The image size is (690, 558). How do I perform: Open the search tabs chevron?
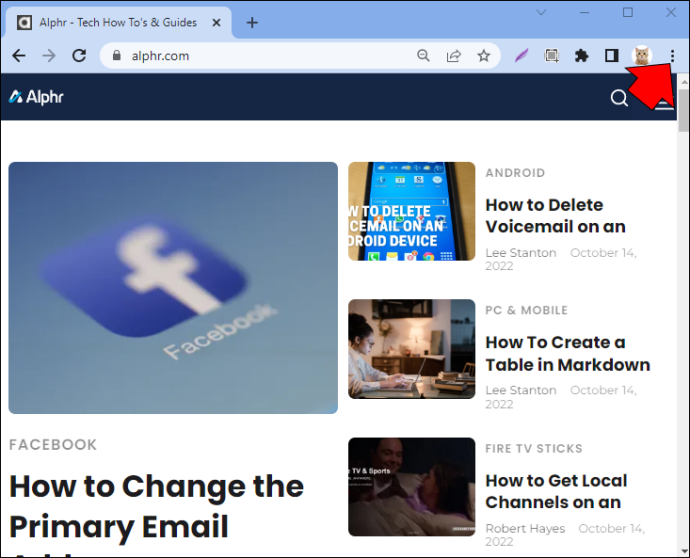click(541, 12)
